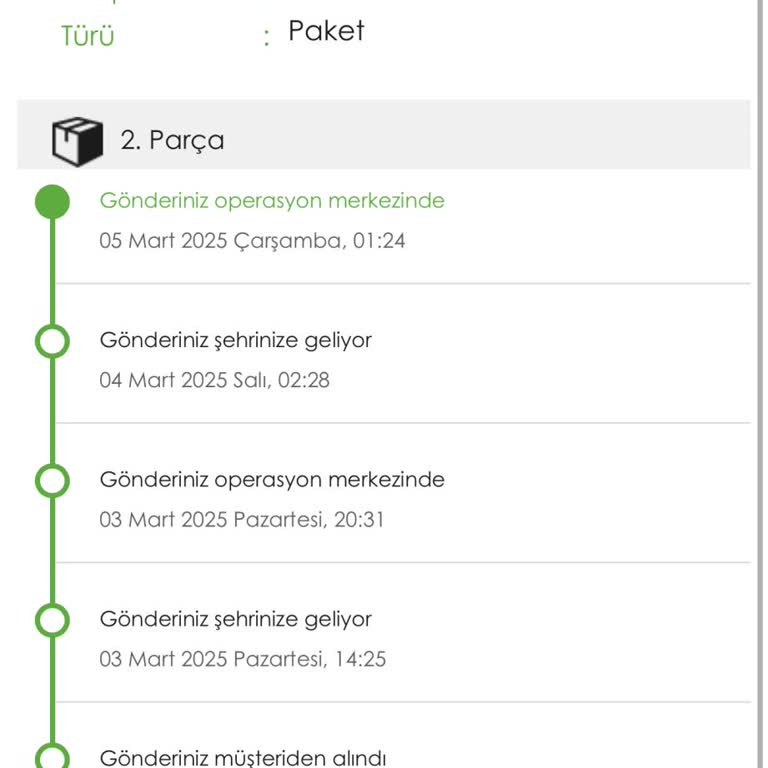
Task: Select the 'Paket' type value
Action: click(326, 31)
